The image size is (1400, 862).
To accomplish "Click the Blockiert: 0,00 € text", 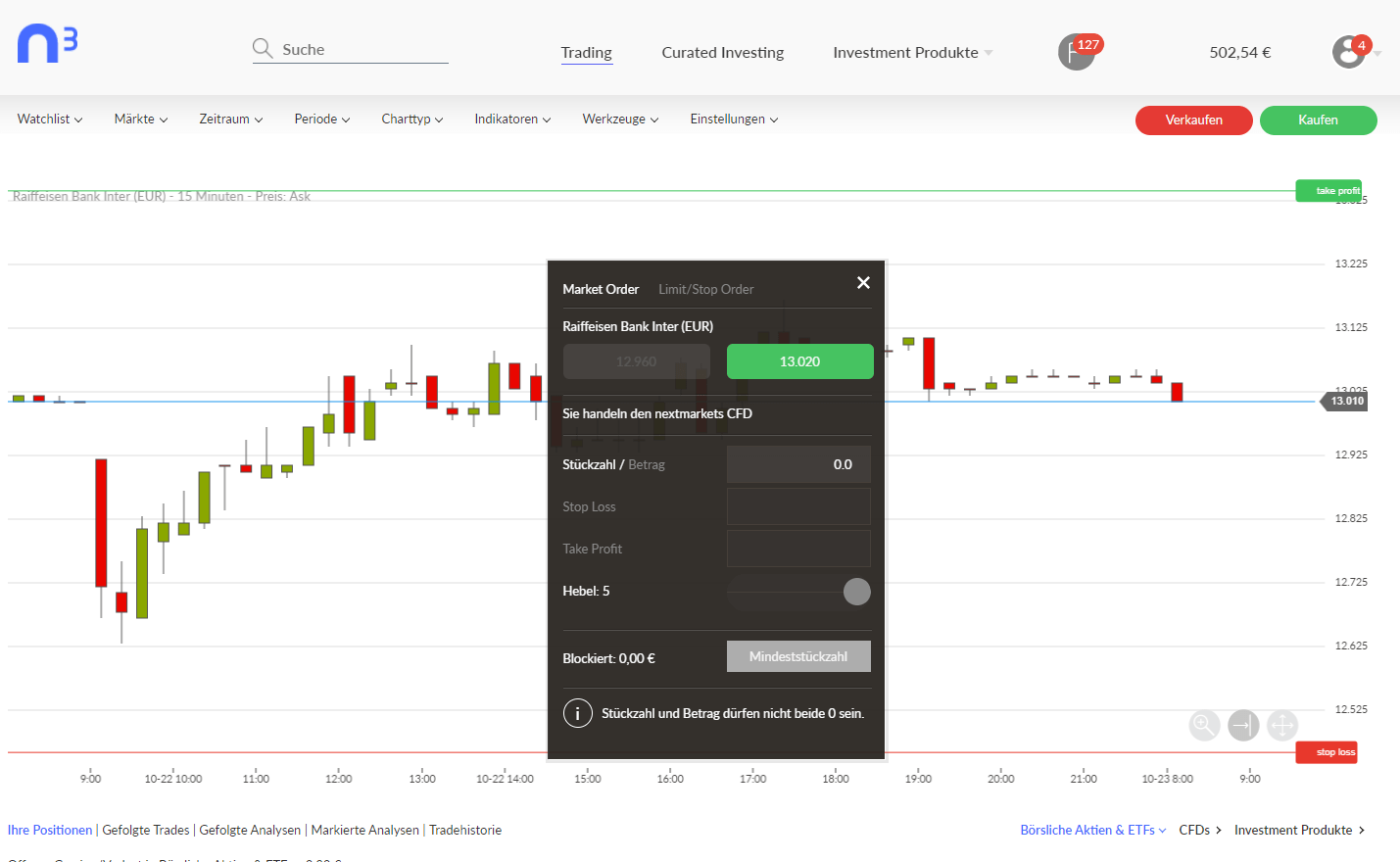I will coord(608,658).
